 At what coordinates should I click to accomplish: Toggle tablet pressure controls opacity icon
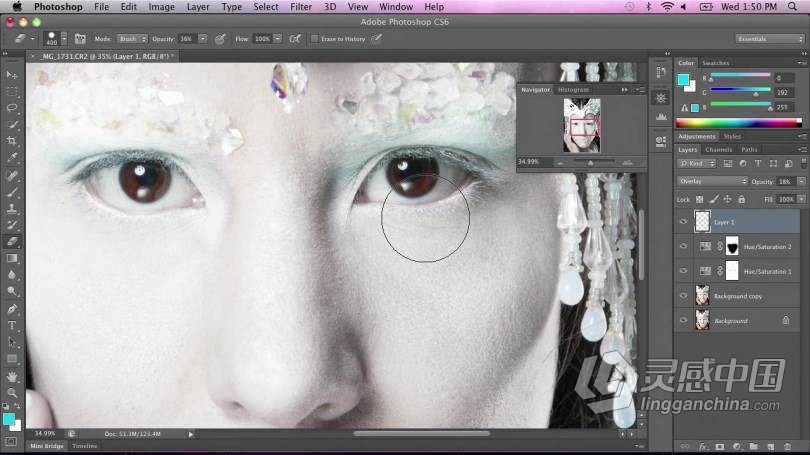pyautogui.click(x=220, y=39)
